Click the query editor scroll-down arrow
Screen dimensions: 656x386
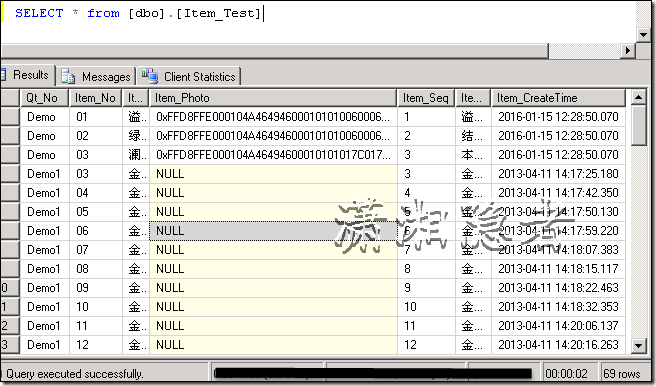coord(643,35)
